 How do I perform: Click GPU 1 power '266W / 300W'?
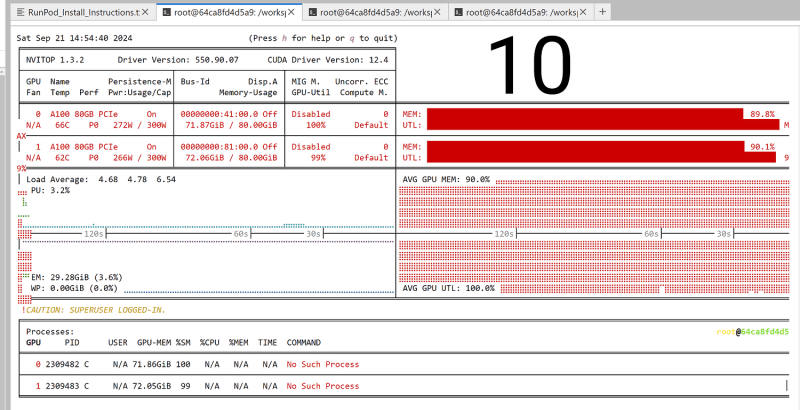pyautogui.click(x=142, y=158)
